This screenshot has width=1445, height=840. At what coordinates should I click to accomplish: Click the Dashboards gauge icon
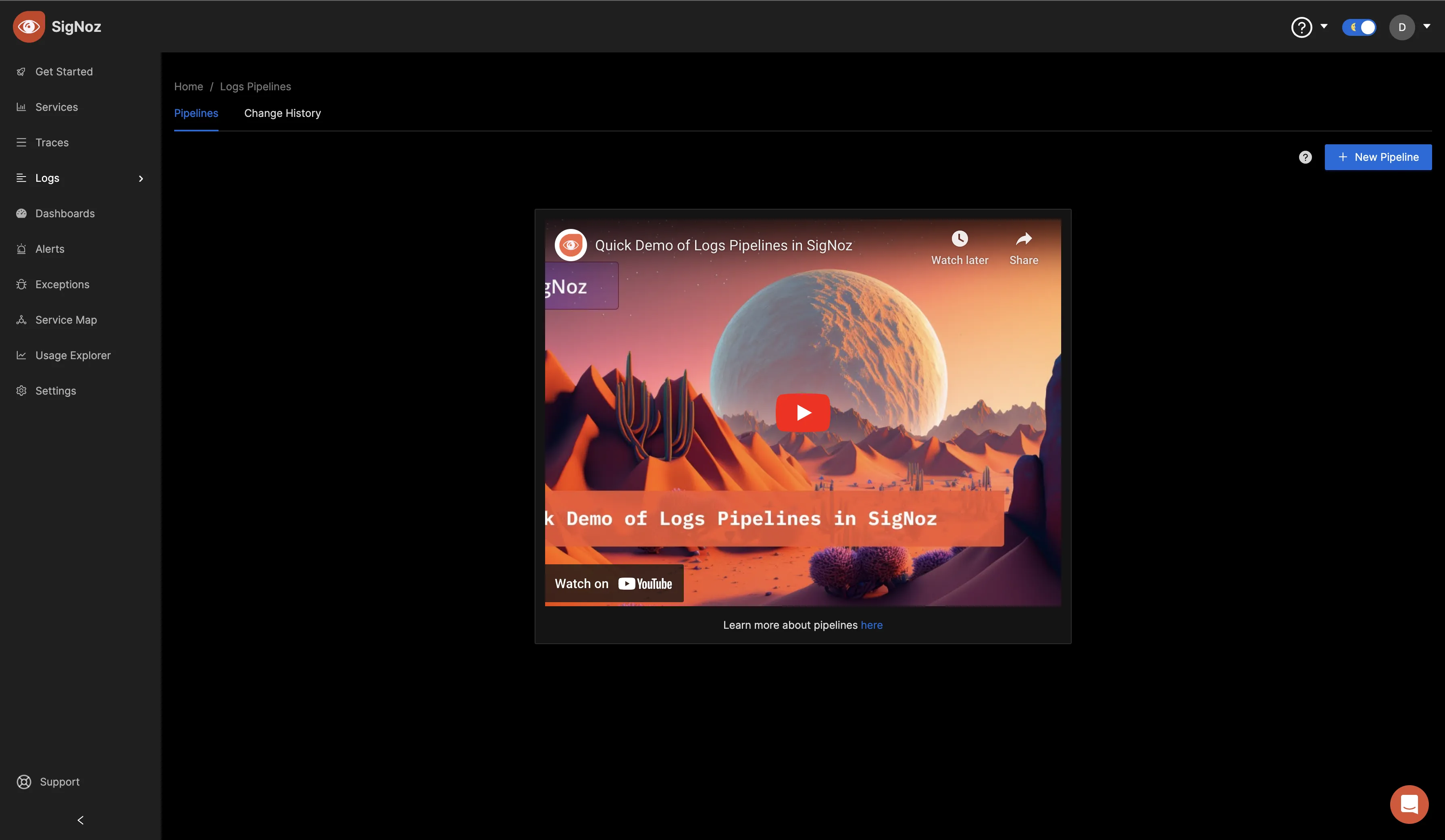21,213
